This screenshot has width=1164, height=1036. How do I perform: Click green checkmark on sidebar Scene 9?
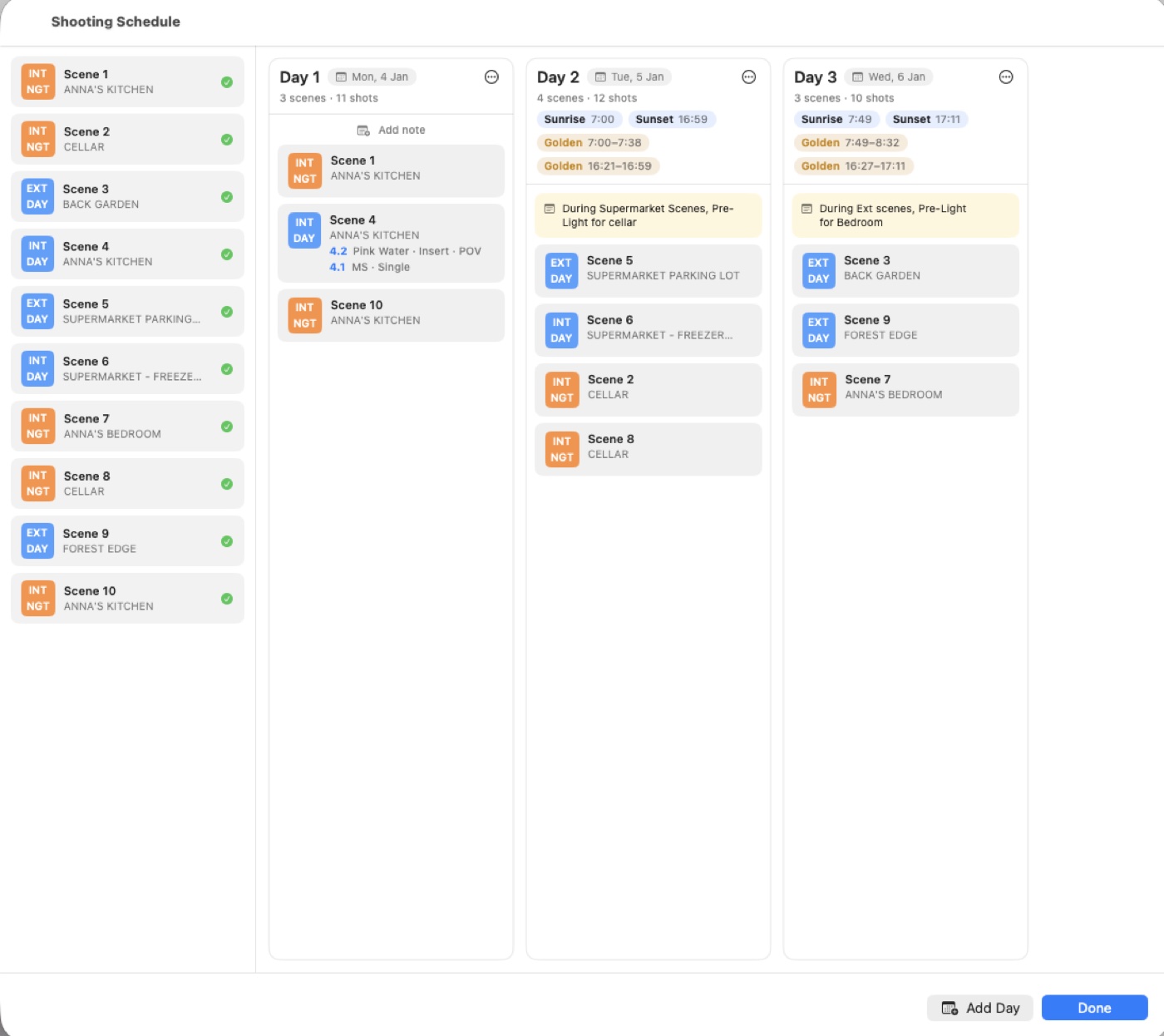point(227,541)
